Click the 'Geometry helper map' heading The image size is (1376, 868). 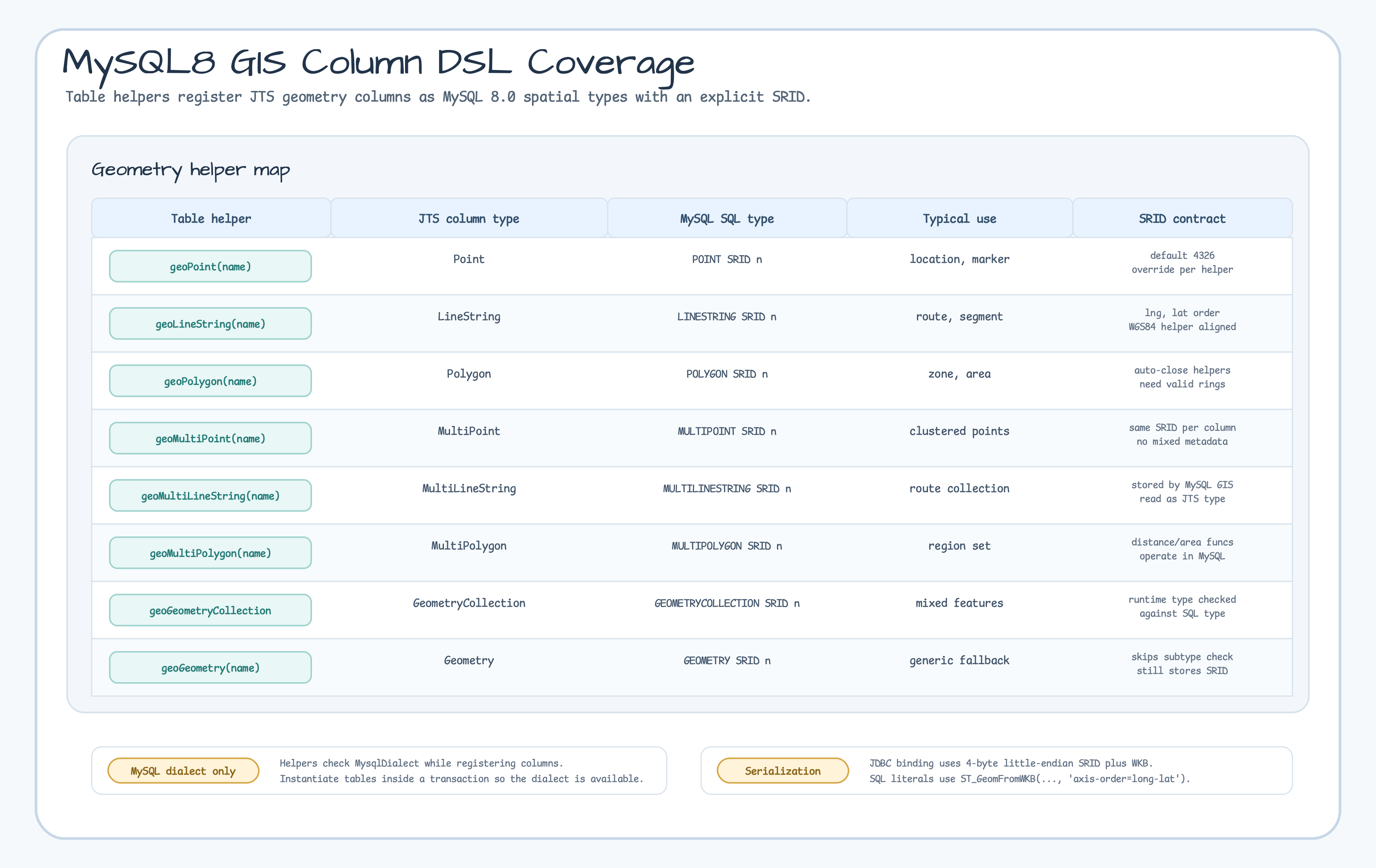pyautogui.click(x=191, y=170)
